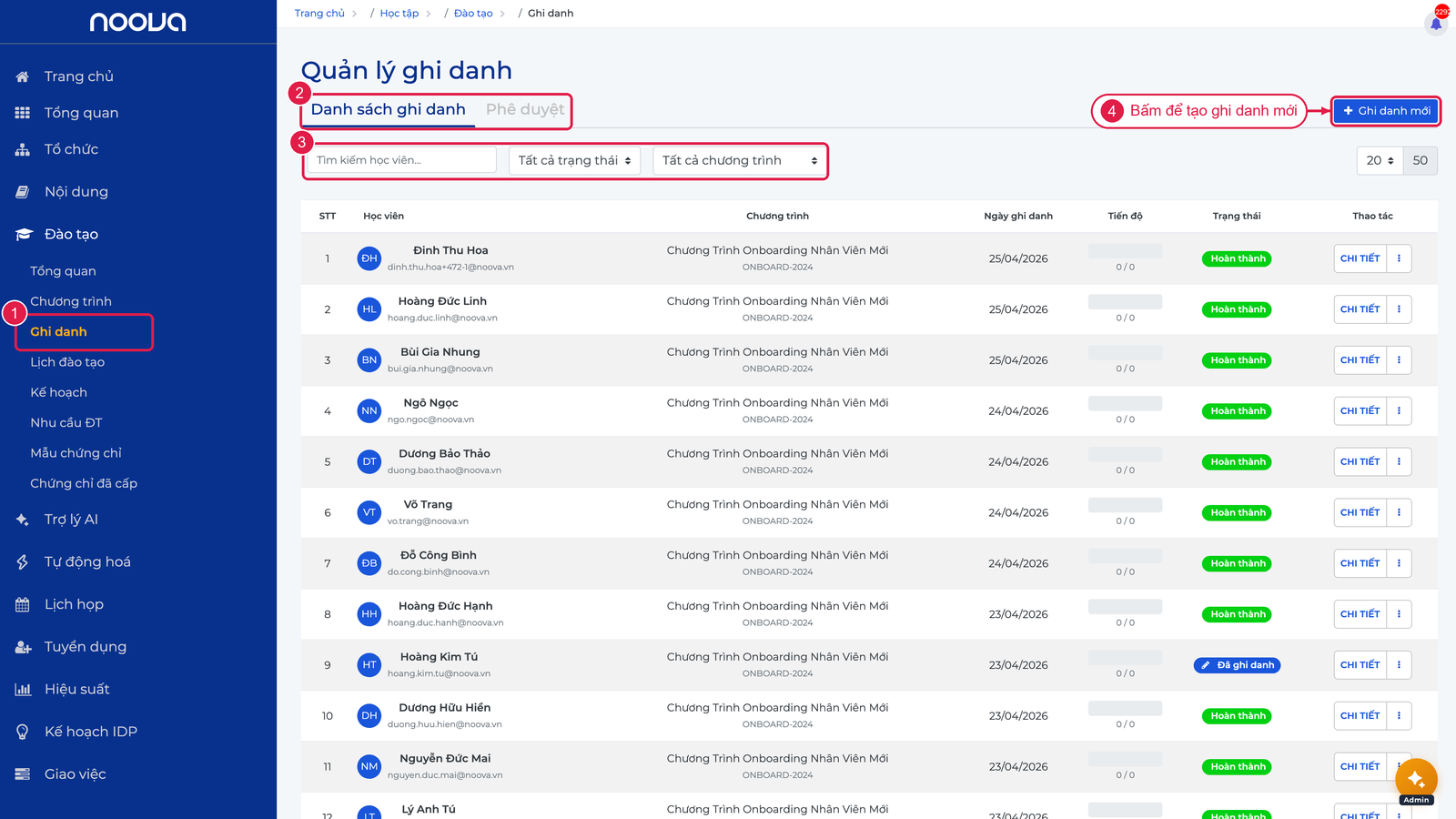Click the Ghi danh mới button
This screenshot has height=819, width=1456.
(1386, 111)
